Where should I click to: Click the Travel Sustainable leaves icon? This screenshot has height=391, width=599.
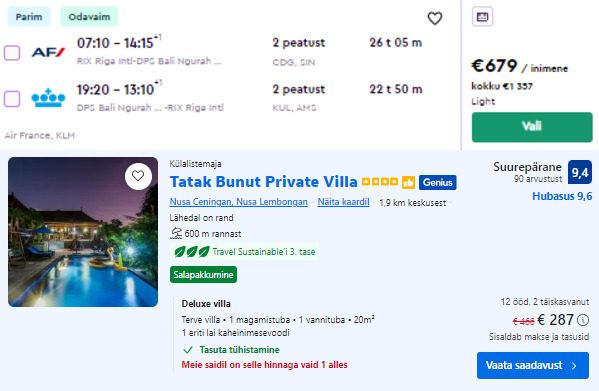point(192,252)
